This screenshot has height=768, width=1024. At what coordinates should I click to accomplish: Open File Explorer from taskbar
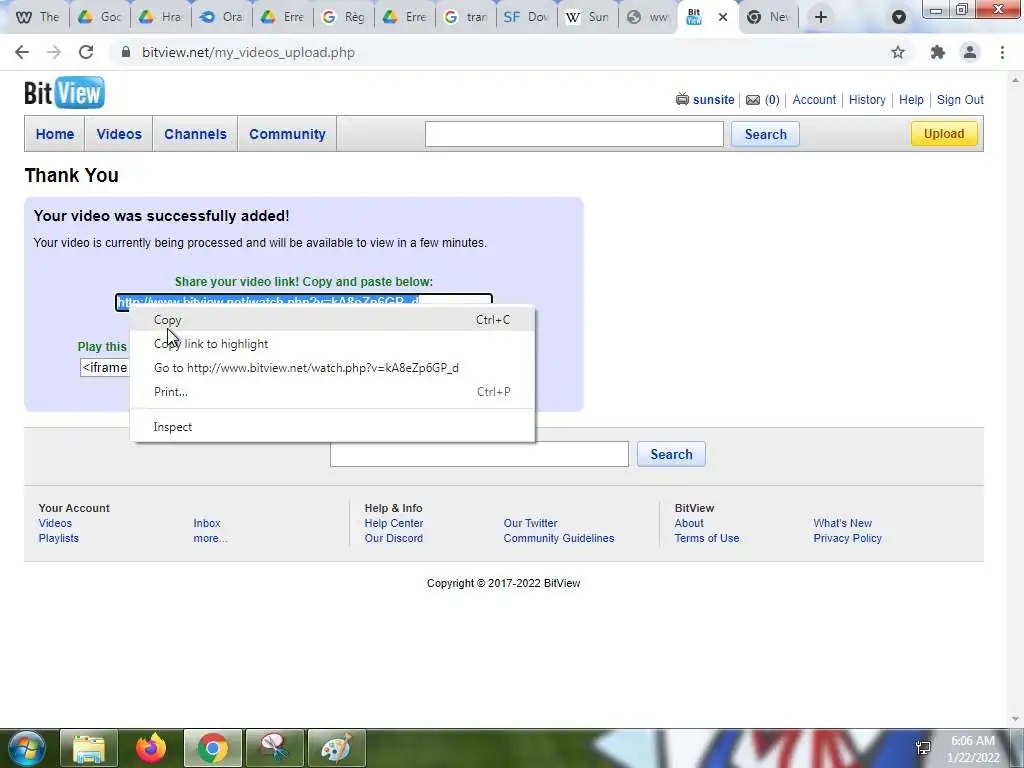(x=89, y=748)
